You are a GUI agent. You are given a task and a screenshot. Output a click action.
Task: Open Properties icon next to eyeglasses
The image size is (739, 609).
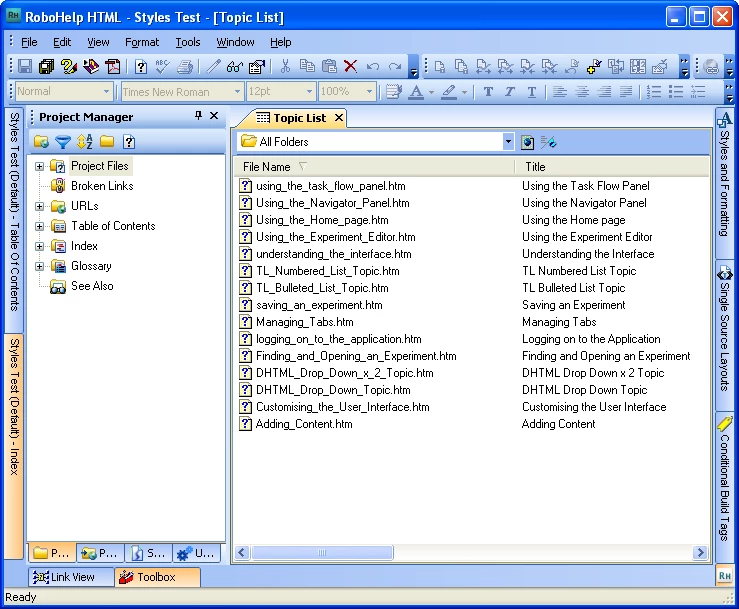coord(257,66)
